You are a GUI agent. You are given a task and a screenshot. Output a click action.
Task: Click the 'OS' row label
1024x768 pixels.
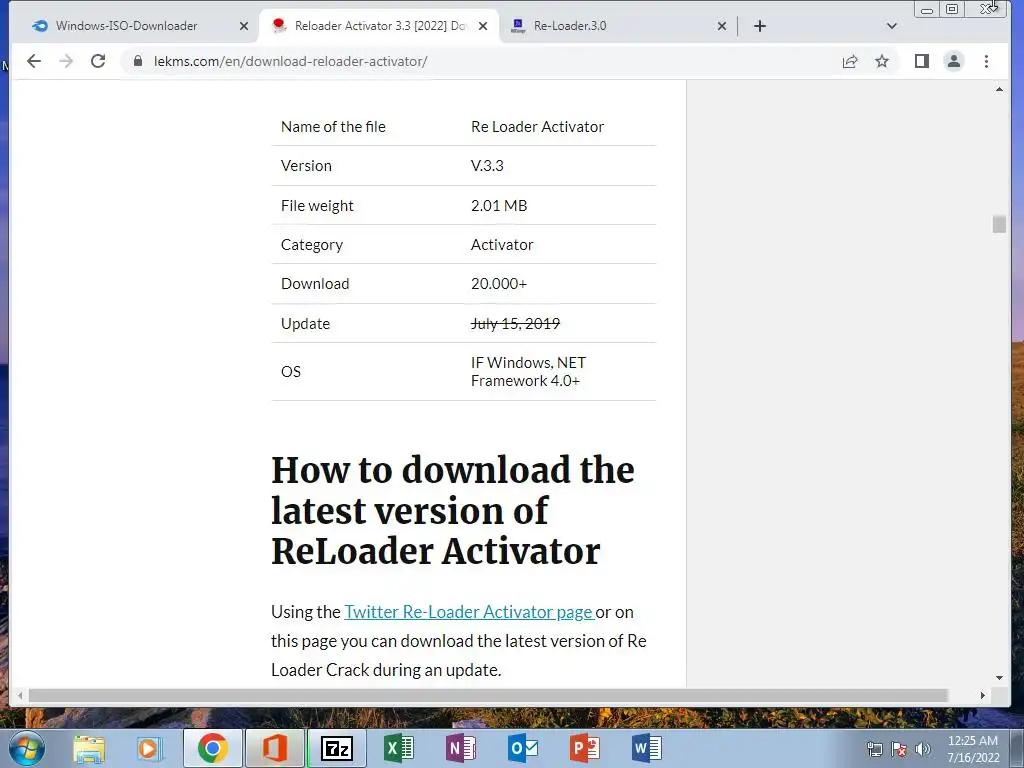pyautogui.click(x=291, y=372)
